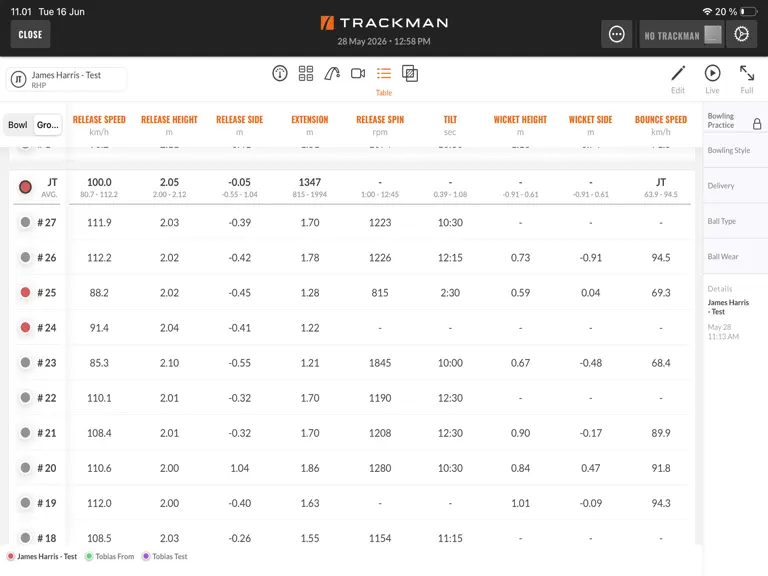
Task: Open the overlay compare view icon
Action: coord(410,73)
